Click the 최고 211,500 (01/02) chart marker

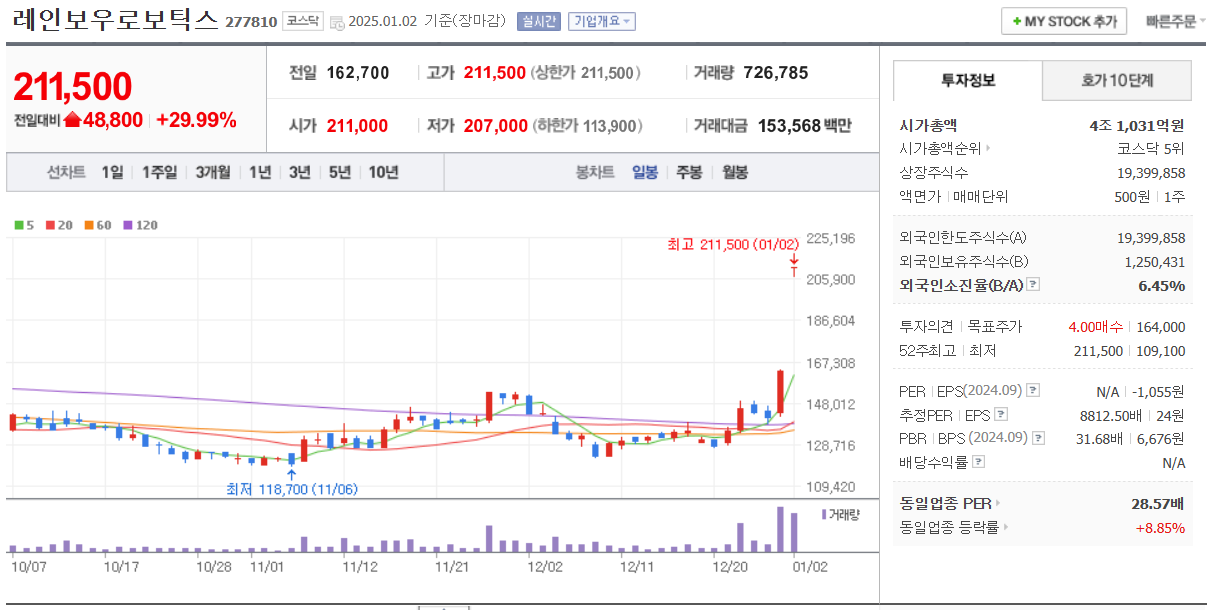click(x=733, y=244)
